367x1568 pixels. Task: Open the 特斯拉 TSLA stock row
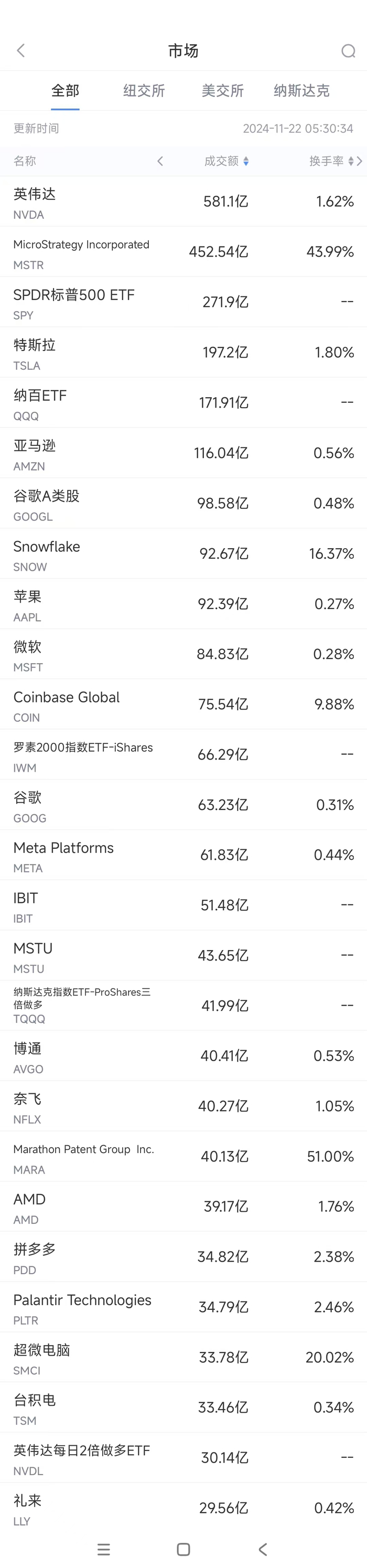(x=182, y=353)
